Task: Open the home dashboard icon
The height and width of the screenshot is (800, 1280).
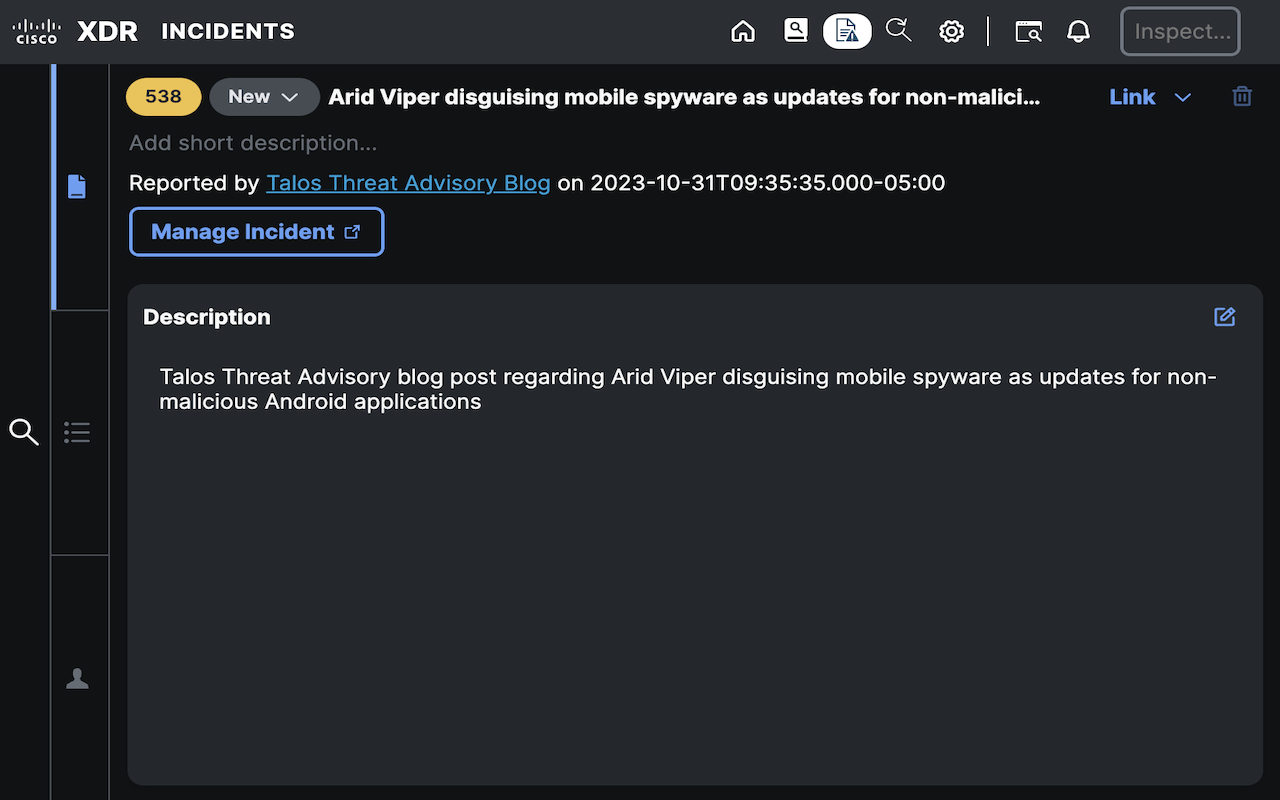Action: [743, 31]
